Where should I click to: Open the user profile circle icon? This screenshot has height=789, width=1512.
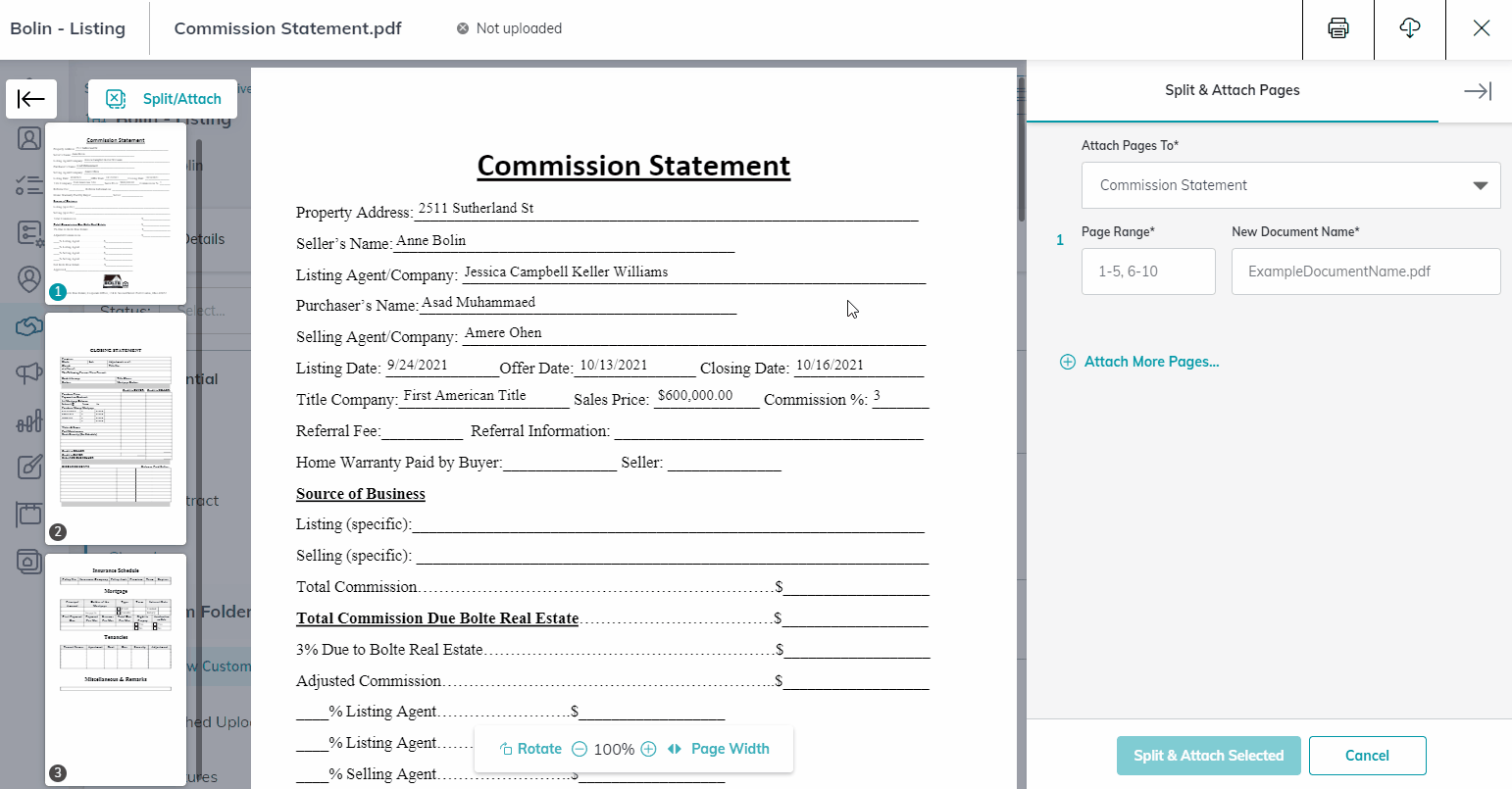tap(29, 279)
